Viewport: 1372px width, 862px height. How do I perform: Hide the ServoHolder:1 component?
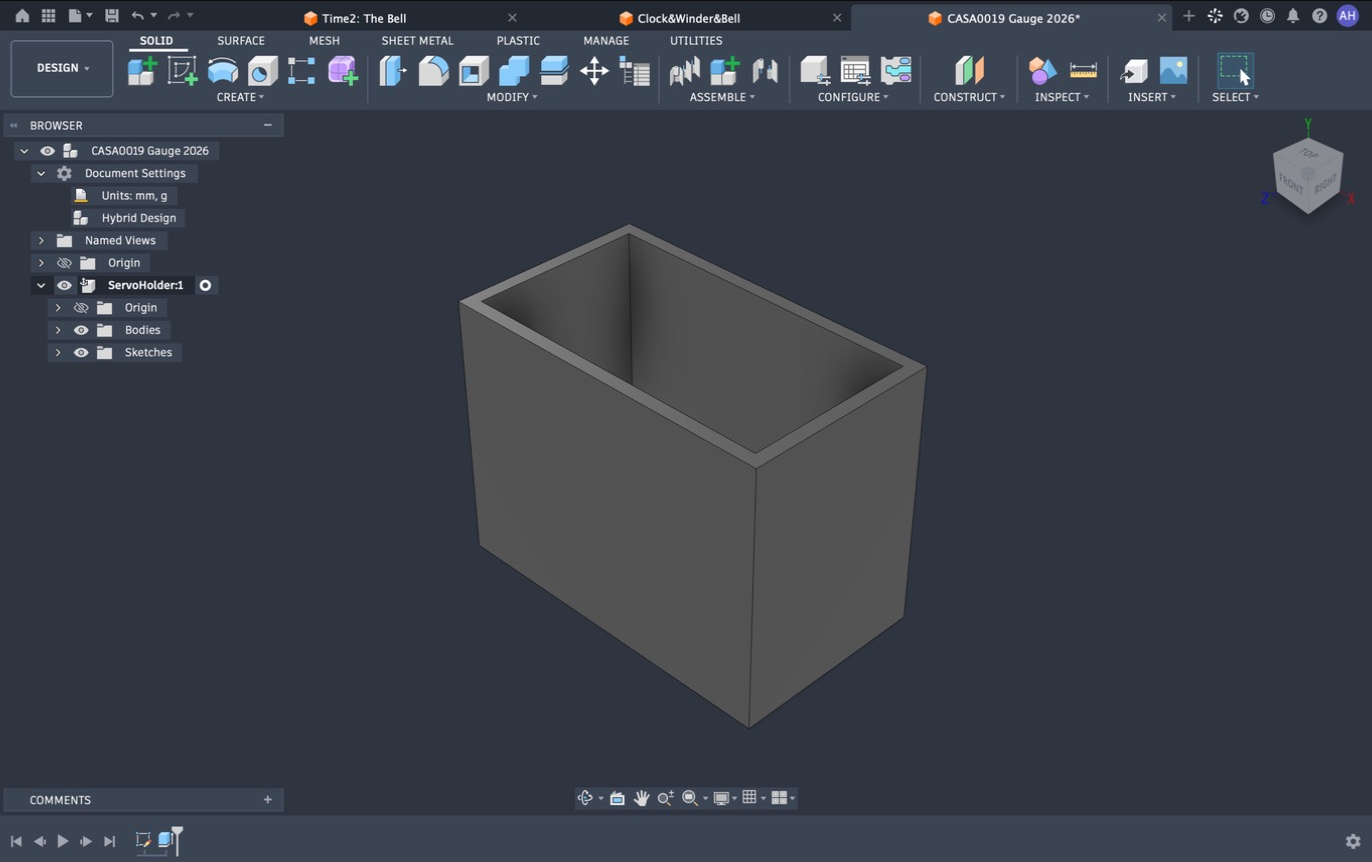64,285
